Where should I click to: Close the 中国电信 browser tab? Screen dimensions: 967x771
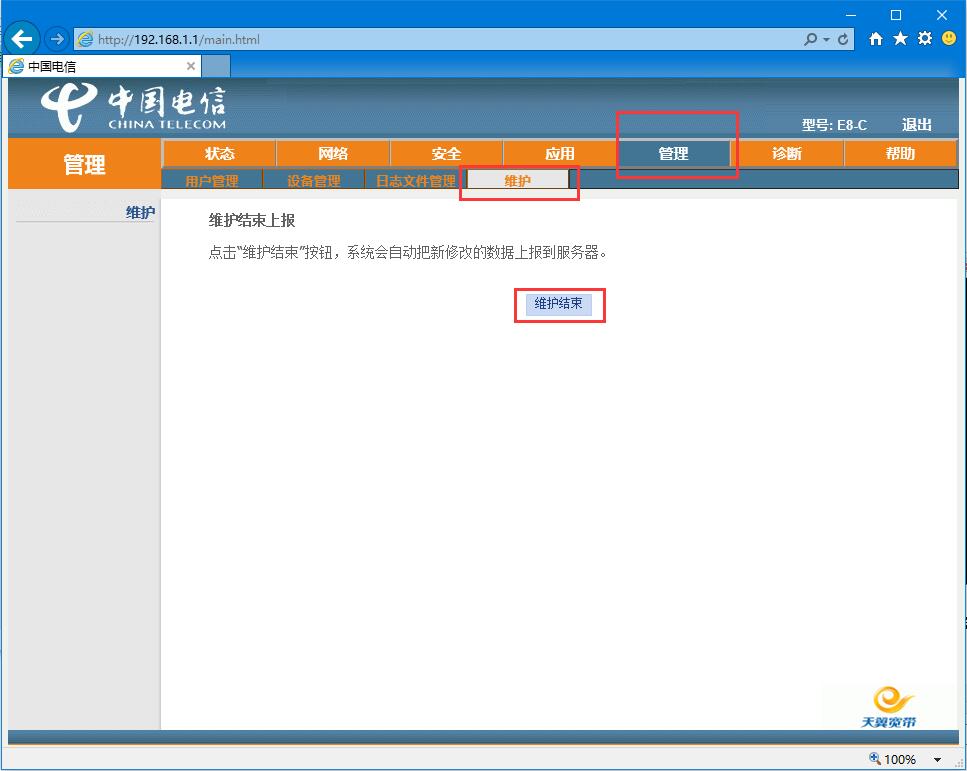tap(191, 66)
